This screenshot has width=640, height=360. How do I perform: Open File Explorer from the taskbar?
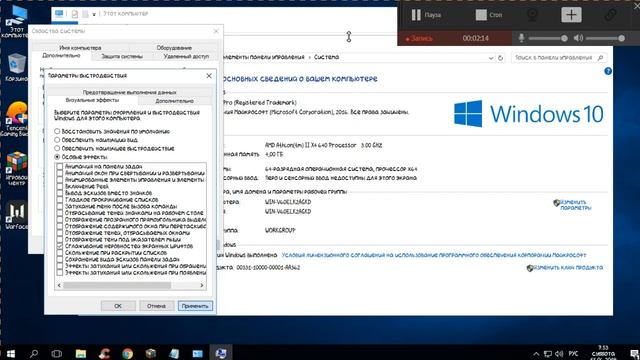tap(80, 353)
